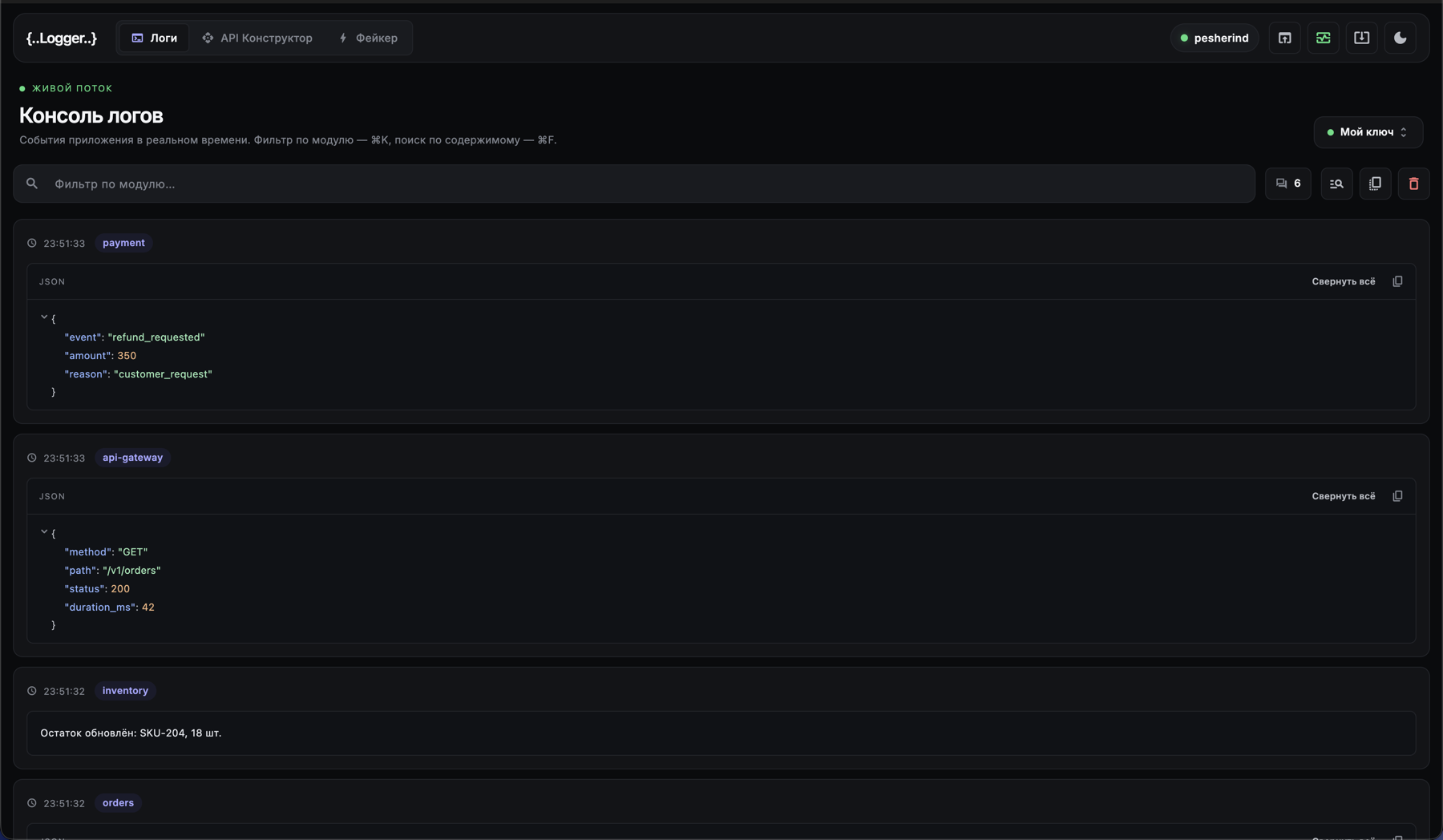Click the "refund_requested" event value

pyautogui.click(x=156, y=337)
